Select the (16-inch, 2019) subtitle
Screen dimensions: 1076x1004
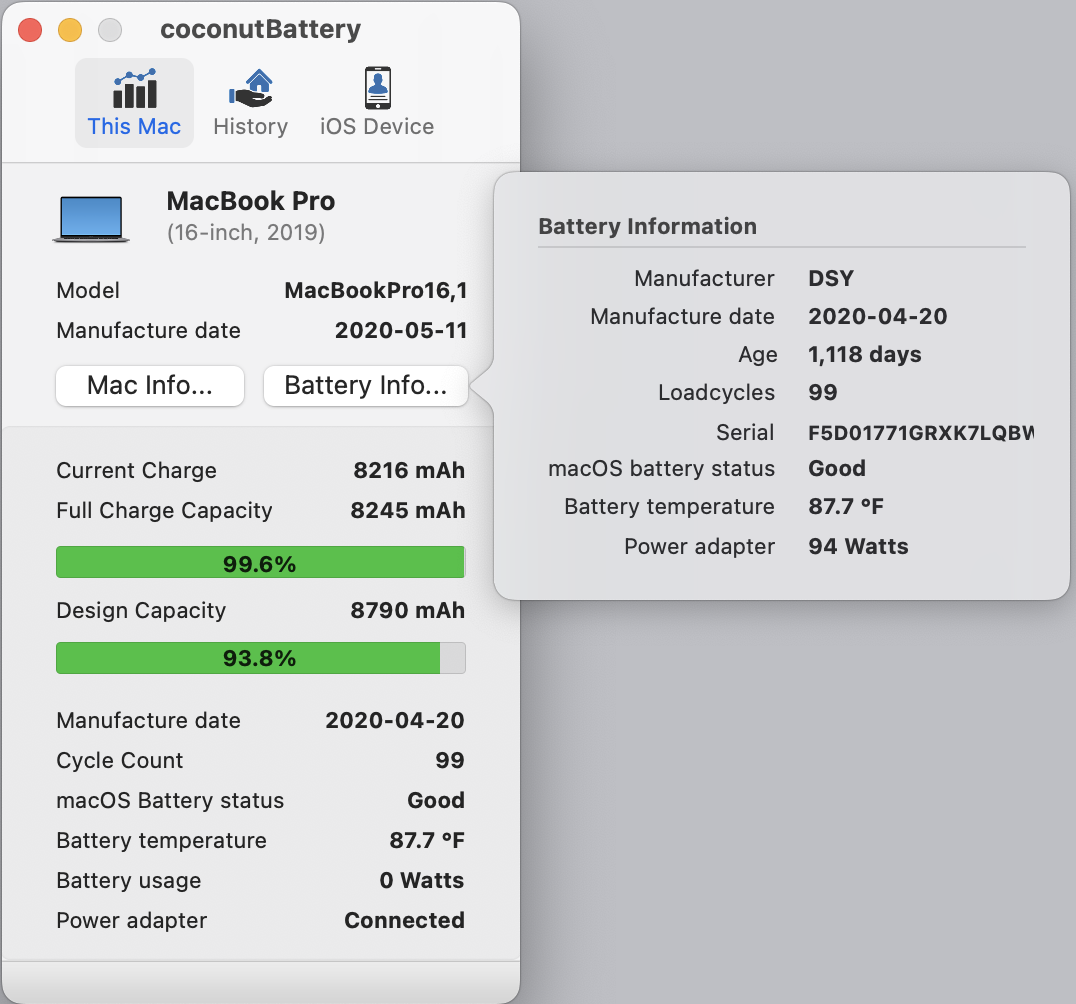[246, 233]
